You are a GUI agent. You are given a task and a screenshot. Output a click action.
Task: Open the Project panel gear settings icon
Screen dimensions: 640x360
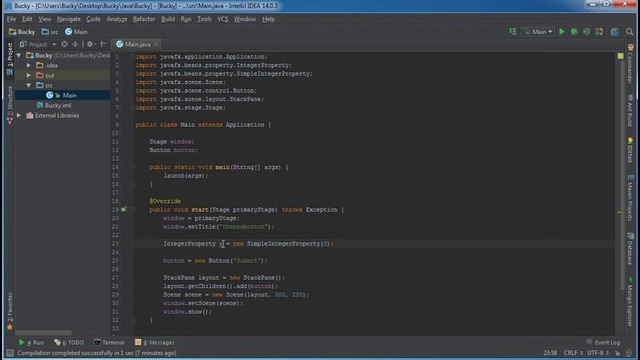[91, 44]
